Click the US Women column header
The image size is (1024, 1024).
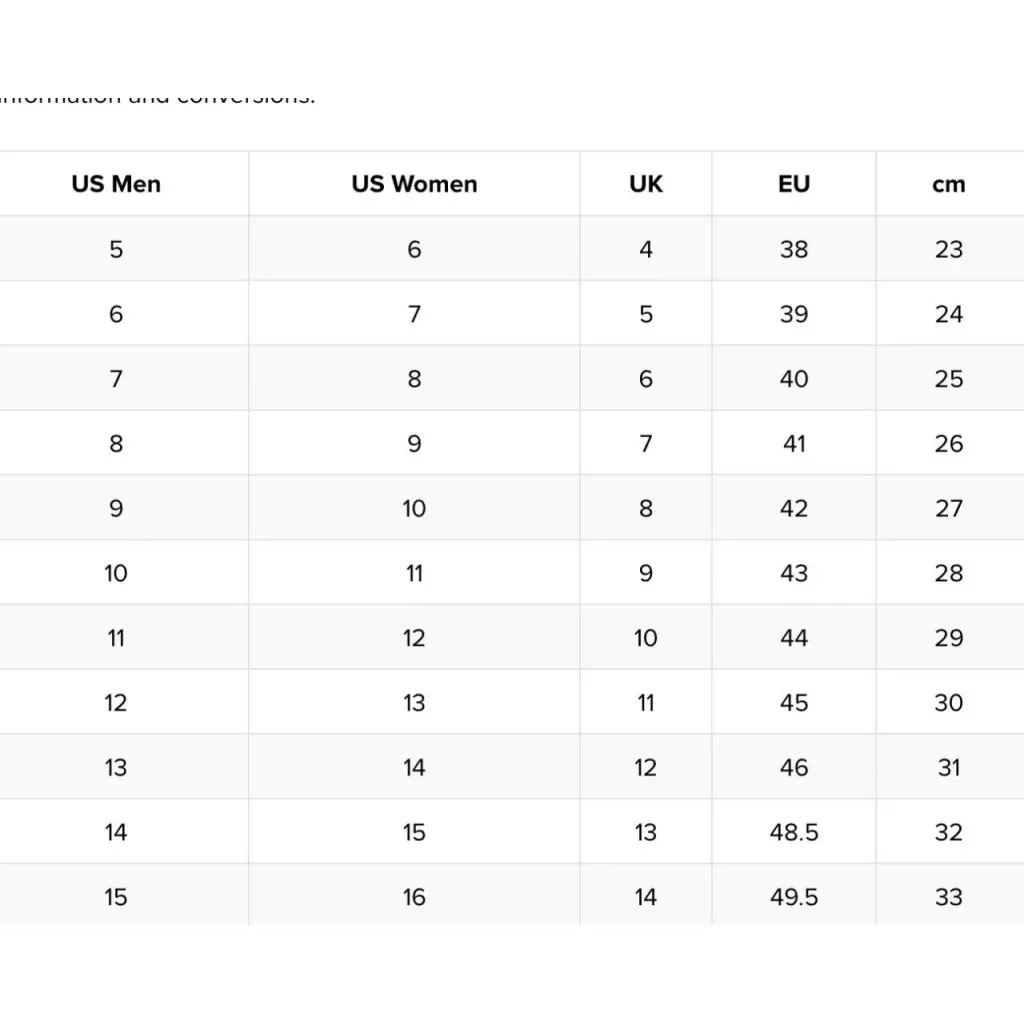414,184
